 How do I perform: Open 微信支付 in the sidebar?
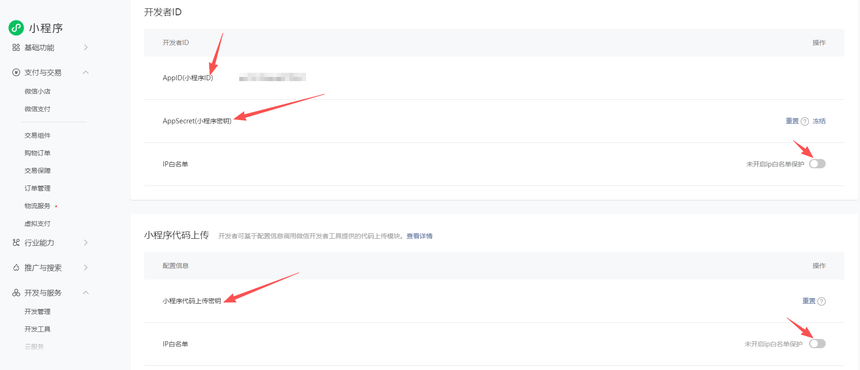38,109
